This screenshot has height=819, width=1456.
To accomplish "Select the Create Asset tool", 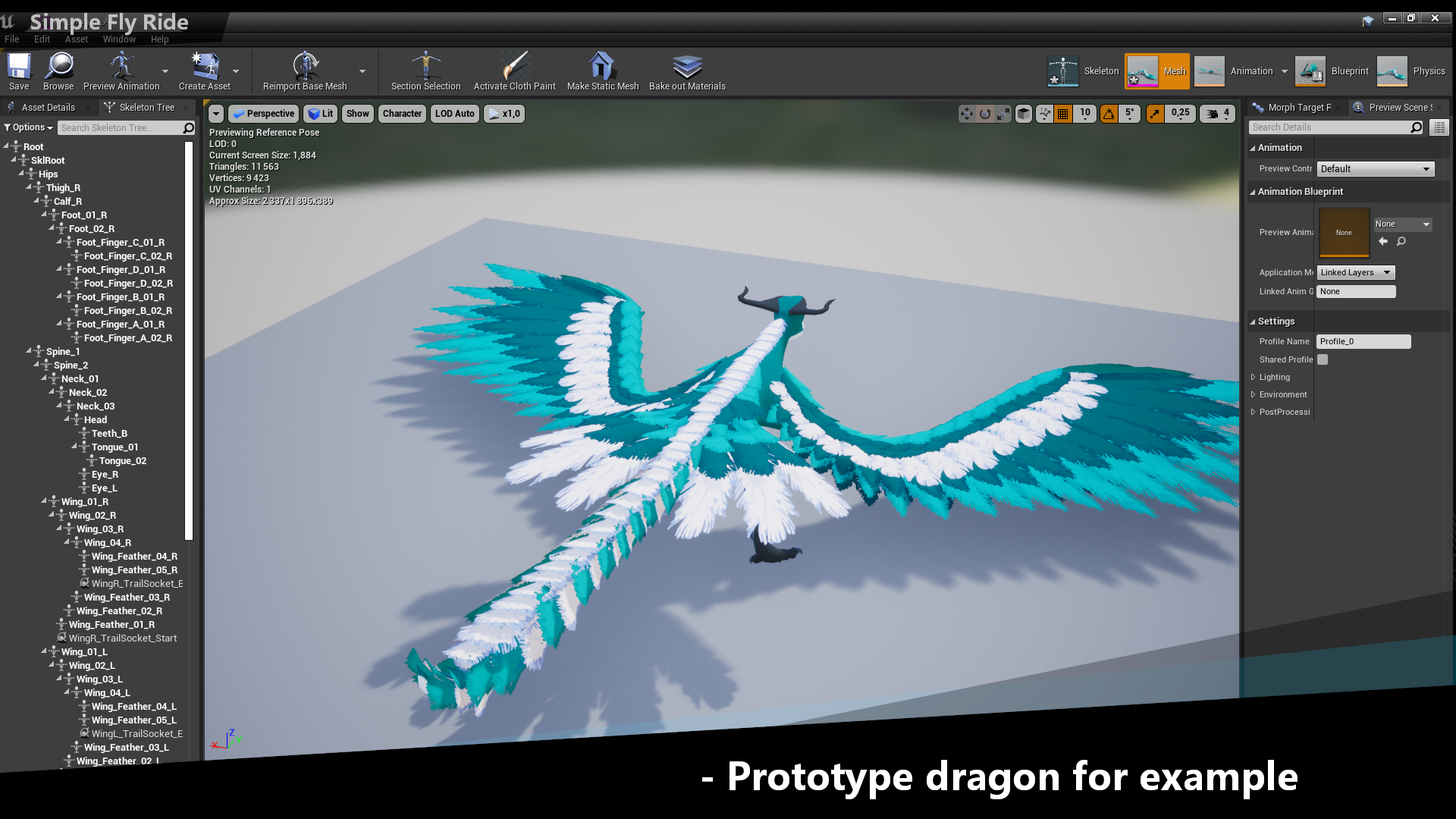I will pyautogui.click(x=204, y=71).
